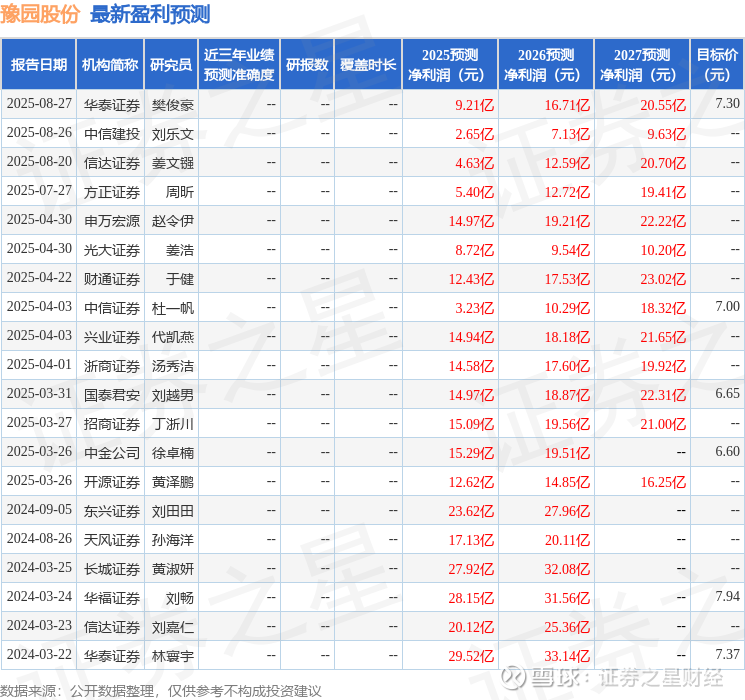Click 2.65亿 net profit value
This screenshot has width=745, height=700.
[x=474, y=134]
